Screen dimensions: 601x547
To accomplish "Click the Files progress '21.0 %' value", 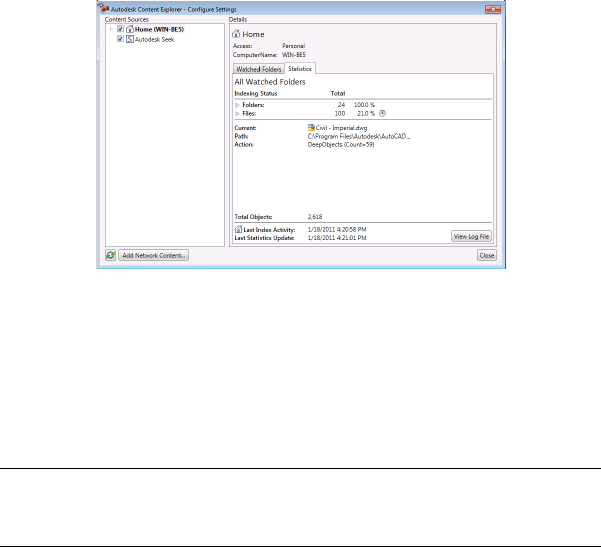I will coord(366,113).
